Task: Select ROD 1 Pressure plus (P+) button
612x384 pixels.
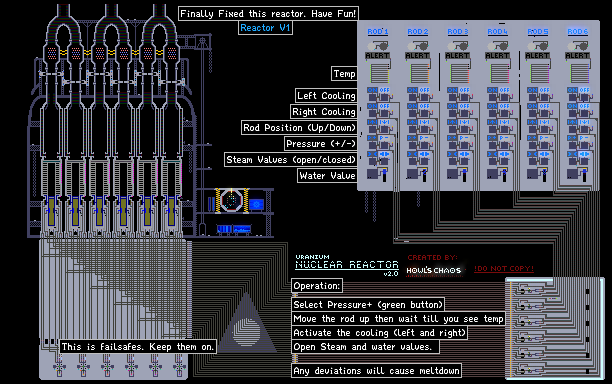Action: point(371,138)
